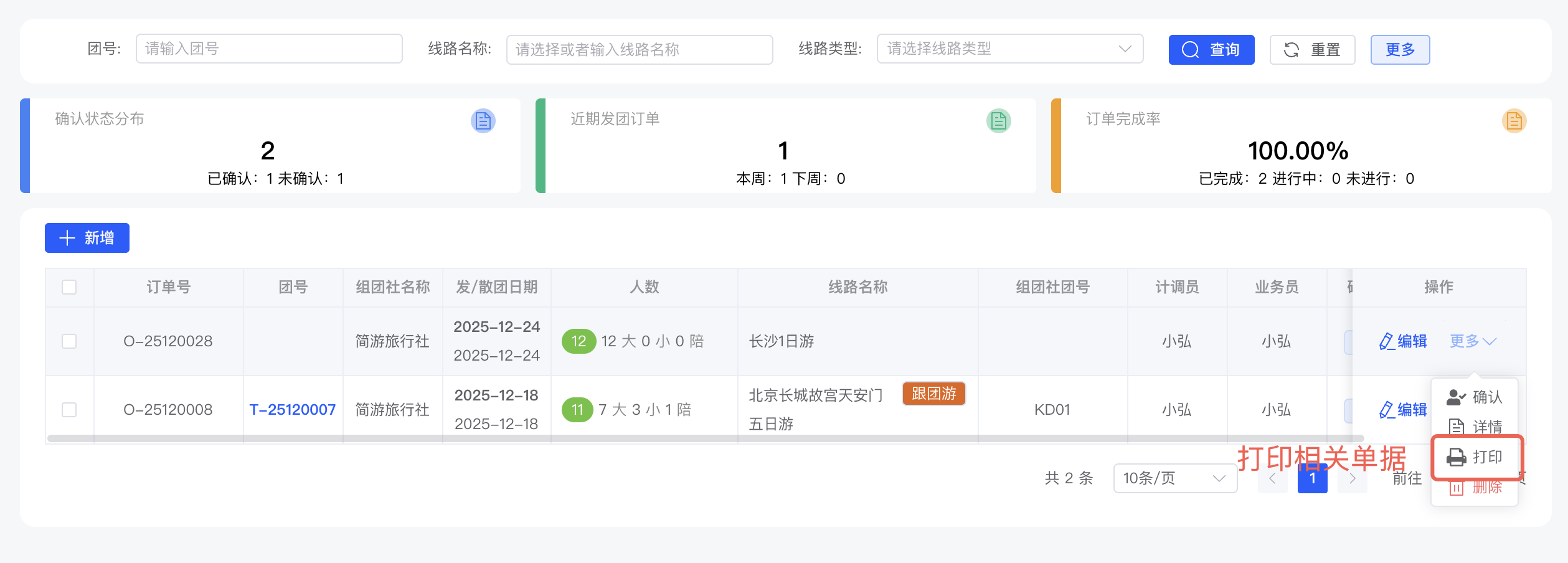
Task: Click the green document icon on 近期发团订单 card
Action: point(998,121)
